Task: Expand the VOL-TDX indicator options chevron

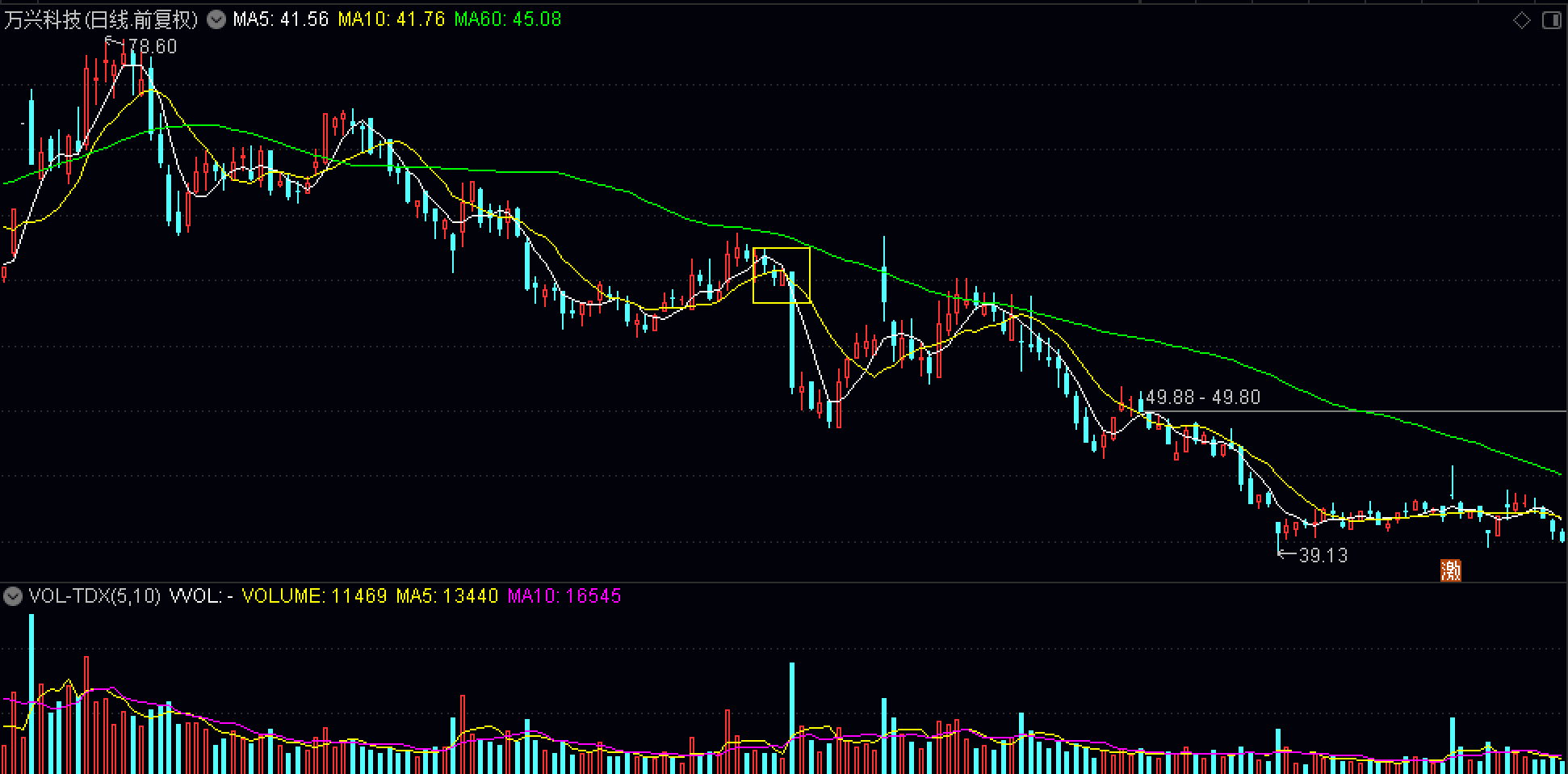Action: click(12, 596)
